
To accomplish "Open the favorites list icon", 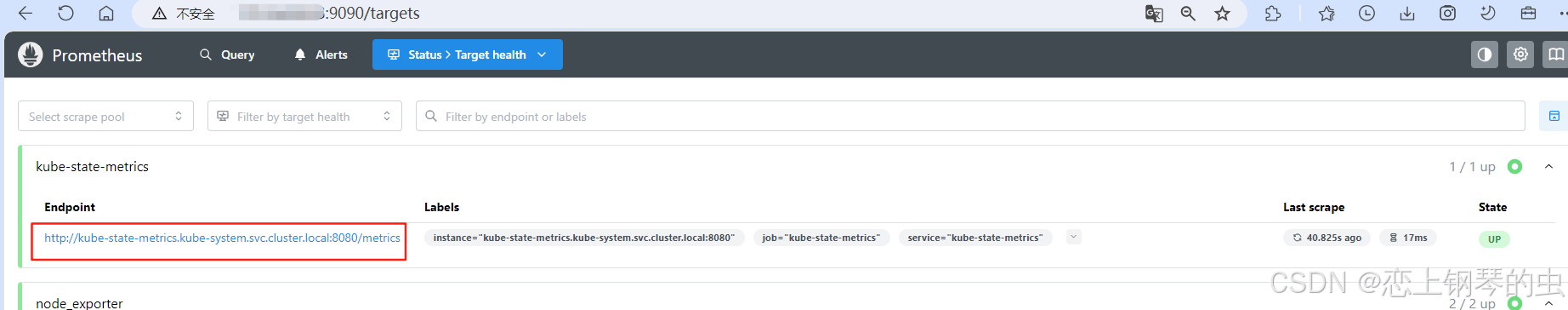I will pyautogui.click(x=1327, y=14).
